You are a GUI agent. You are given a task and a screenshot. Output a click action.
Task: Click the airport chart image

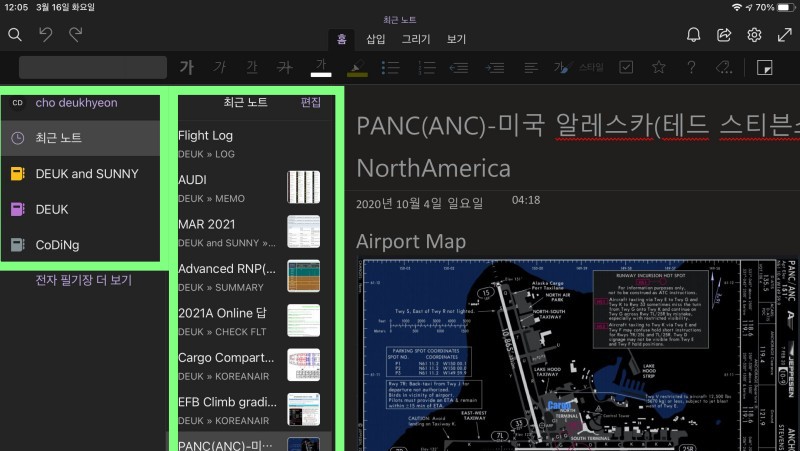click(578, 355)
